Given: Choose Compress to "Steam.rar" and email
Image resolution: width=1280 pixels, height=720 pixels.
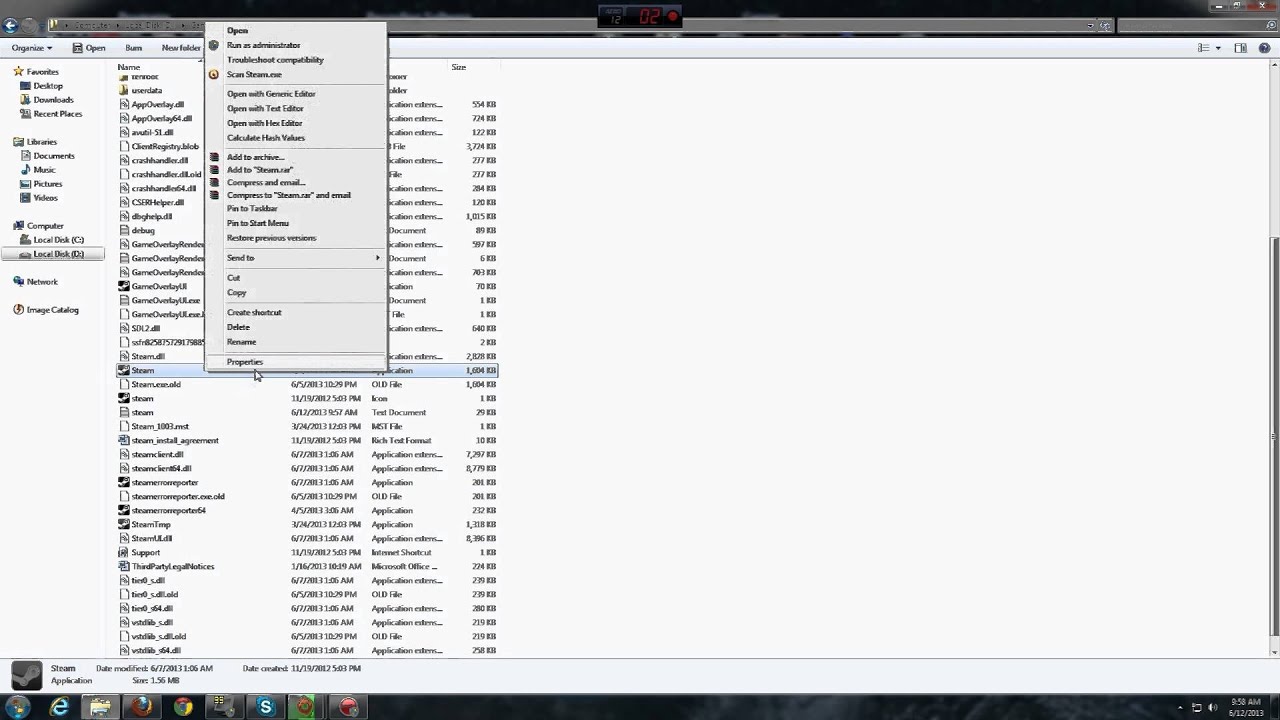Looking at the screenshot, I should pyautogui.click(x=289, y=196).
